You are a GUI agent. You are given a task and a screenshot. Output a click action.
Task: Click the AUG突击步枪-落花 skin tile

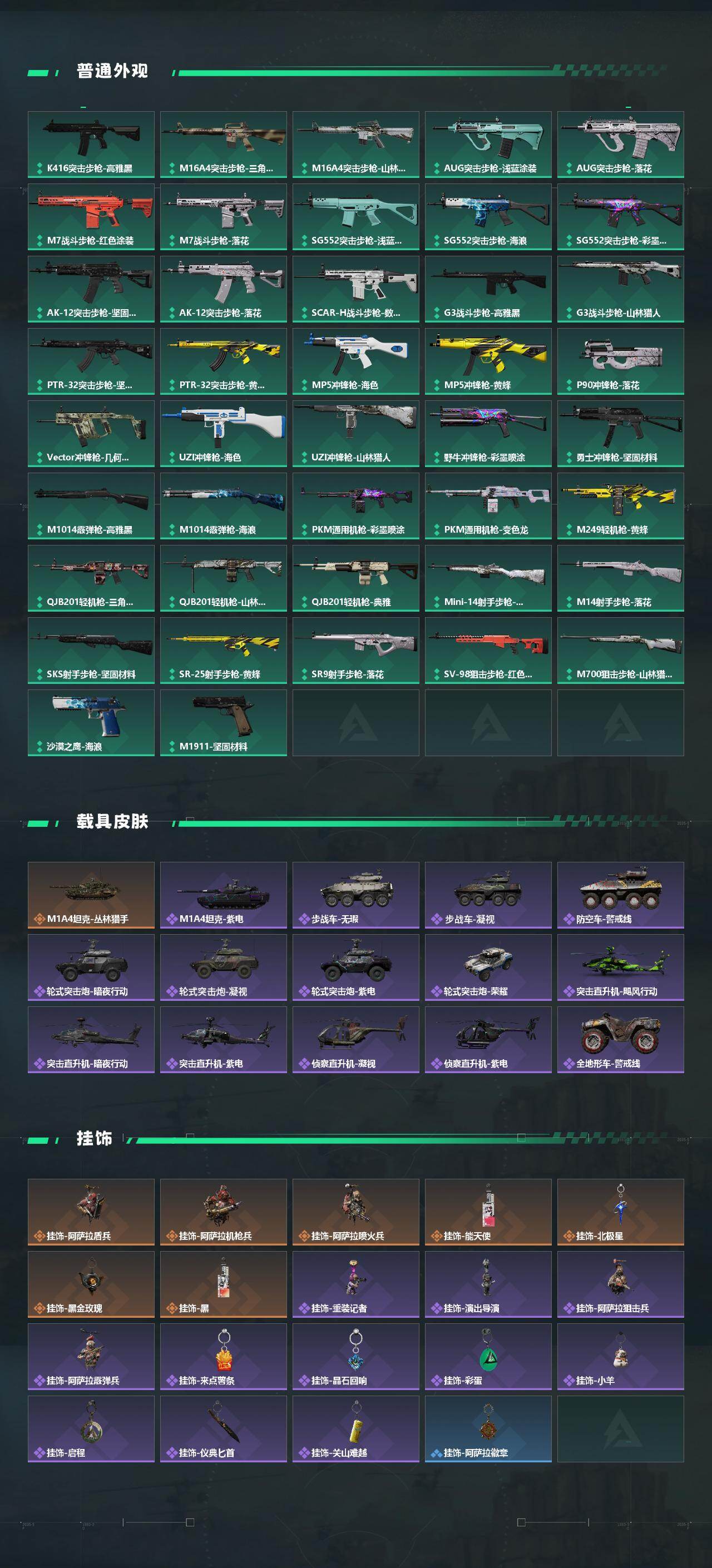[620, 144]
